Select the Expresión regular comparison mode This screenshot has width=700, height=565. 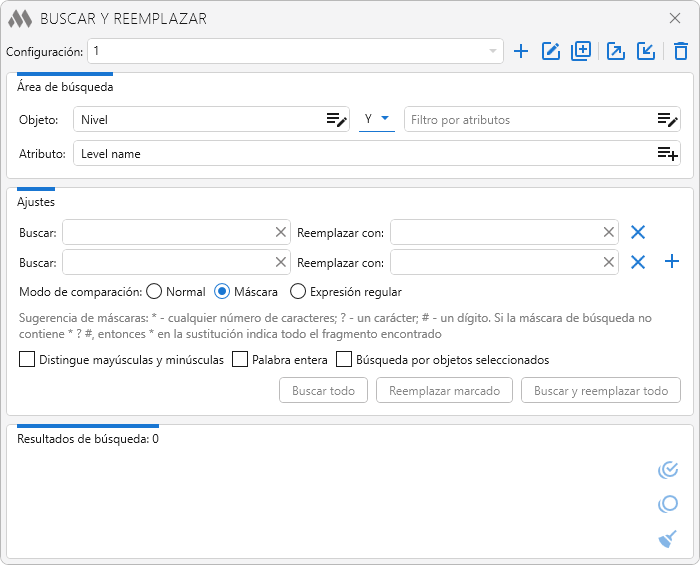tap(298, 292)
